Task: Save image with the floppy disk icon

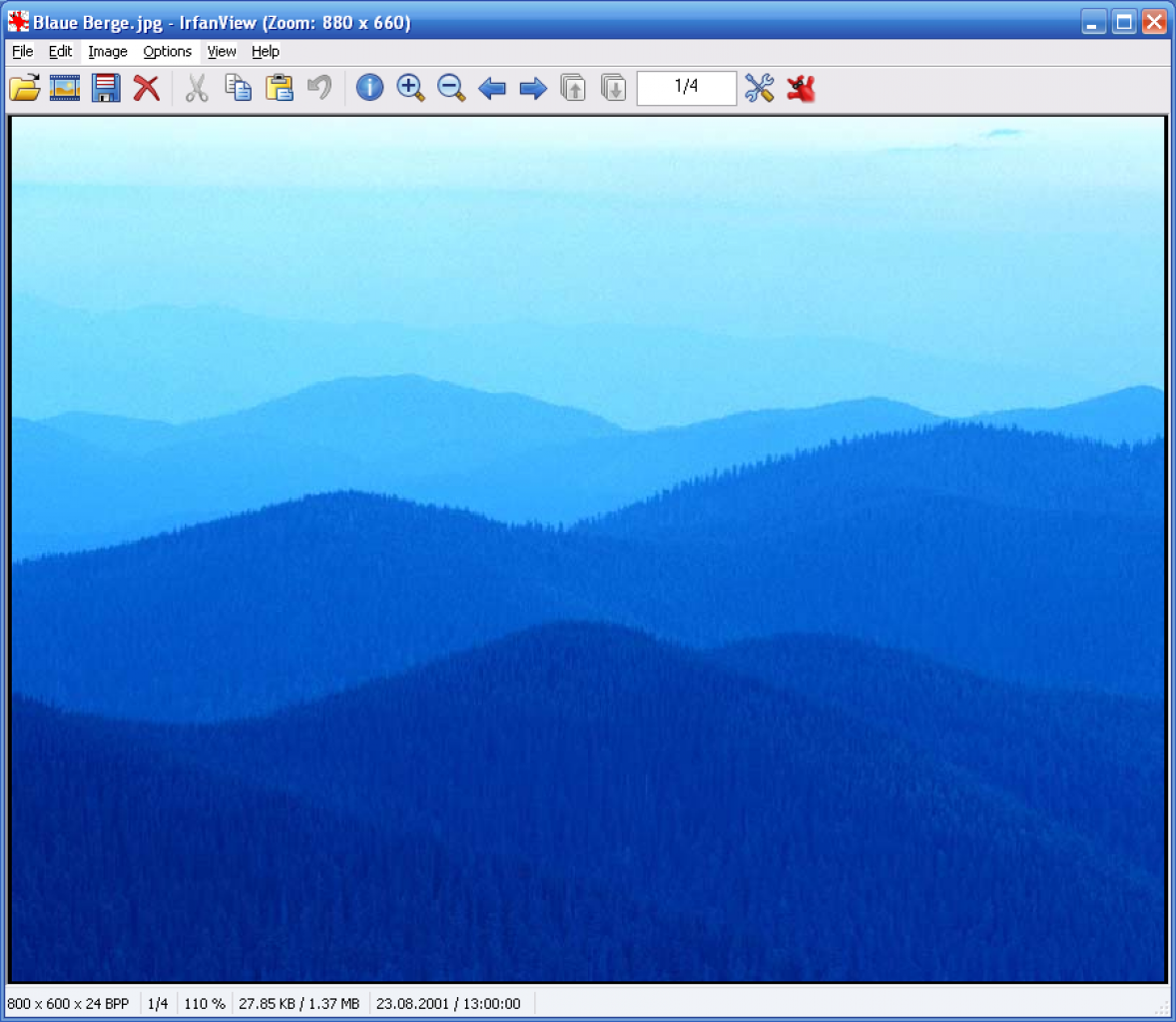Action: pos(106,88)
